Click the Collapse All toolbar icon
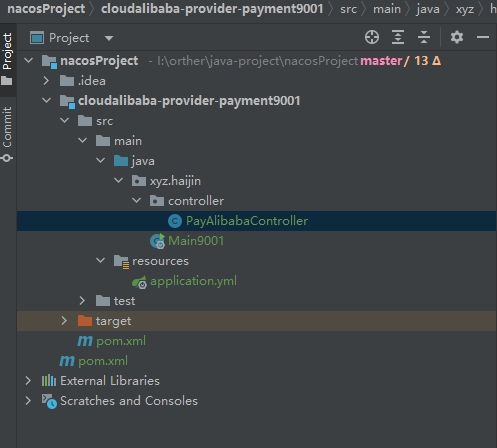 424,37
